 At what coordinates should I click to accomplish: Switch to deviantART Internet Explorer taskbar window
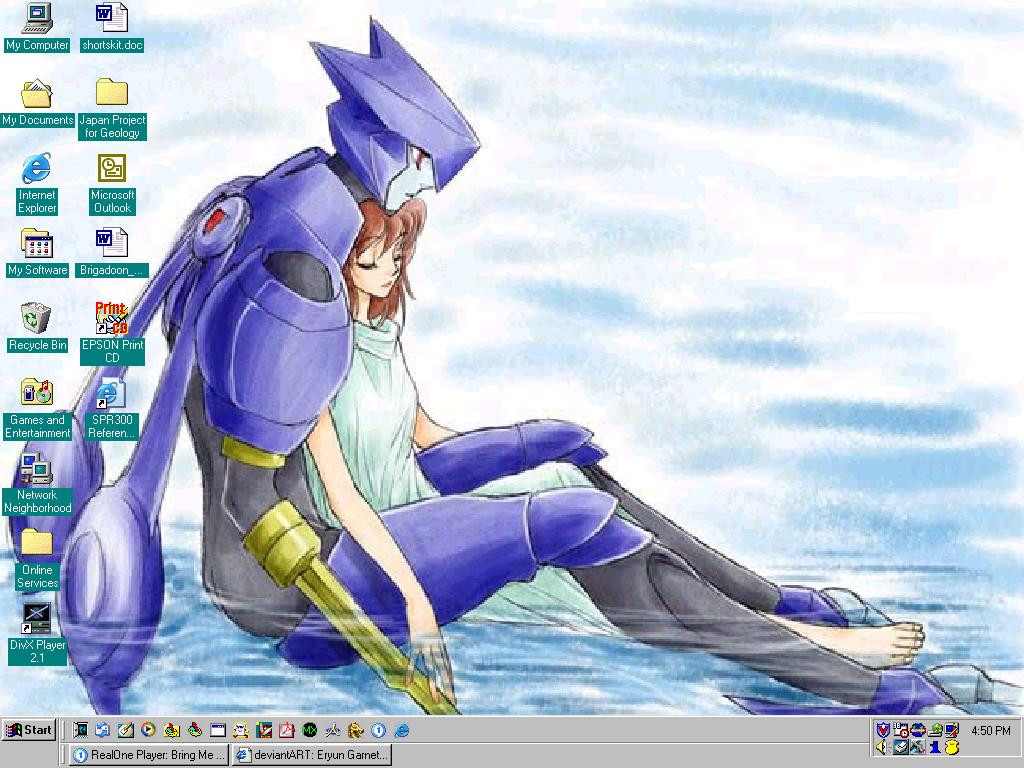(x=312, y=755)
